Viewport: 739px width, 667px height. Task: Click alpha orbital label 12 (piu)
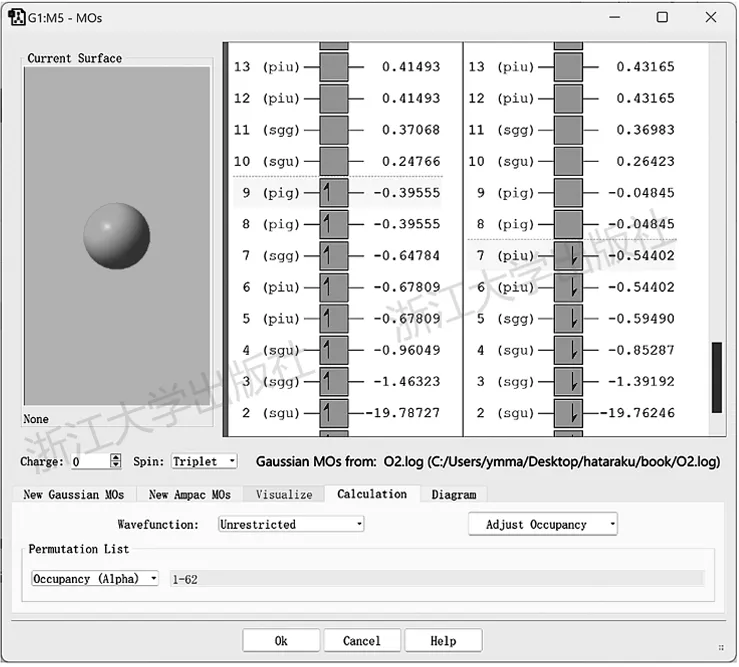pos(266,99)
